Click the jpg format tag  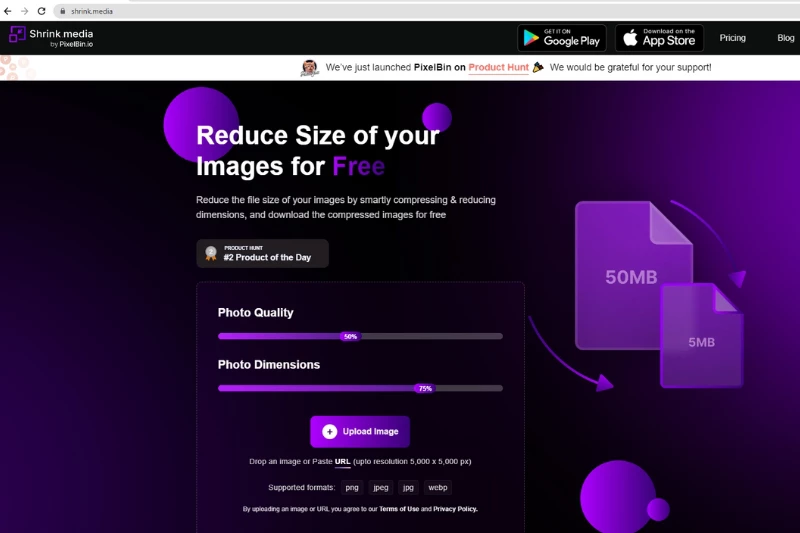(x=408, y=488)
